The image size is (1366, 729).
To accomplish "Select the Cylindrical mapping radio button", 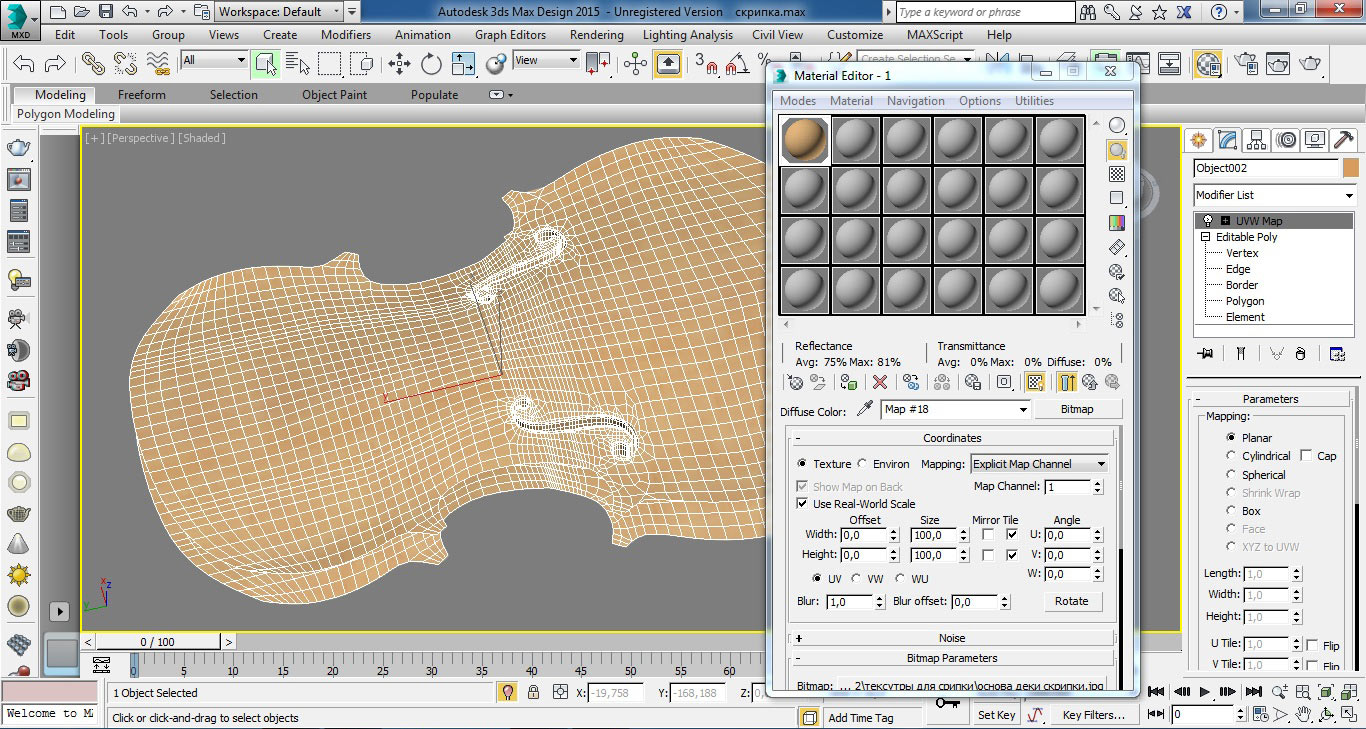I will (x=1231, y=456).
